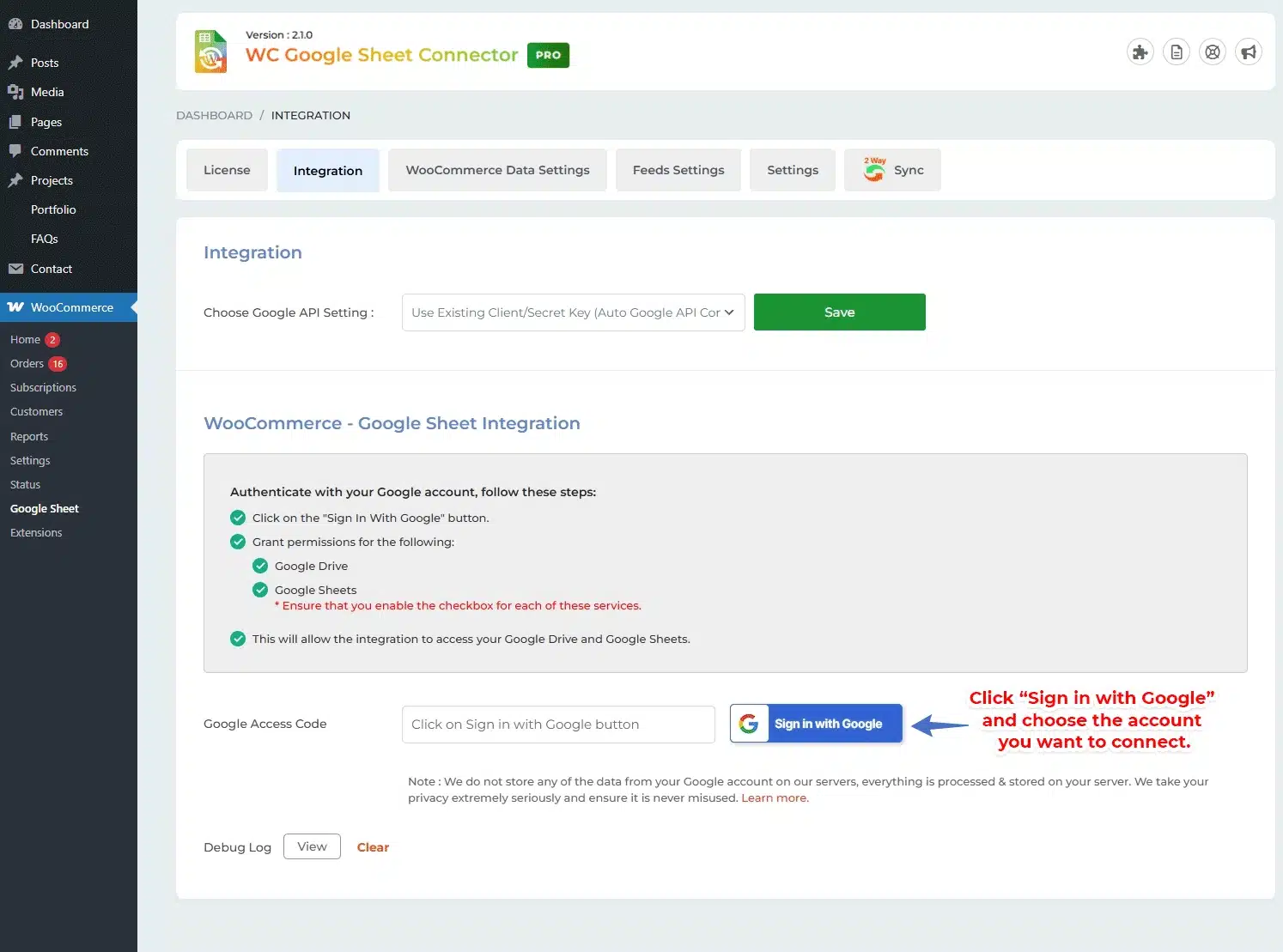This screenshot has height=952, width=1283.
Task: Click the Google G logo icon
Action: 749,724
